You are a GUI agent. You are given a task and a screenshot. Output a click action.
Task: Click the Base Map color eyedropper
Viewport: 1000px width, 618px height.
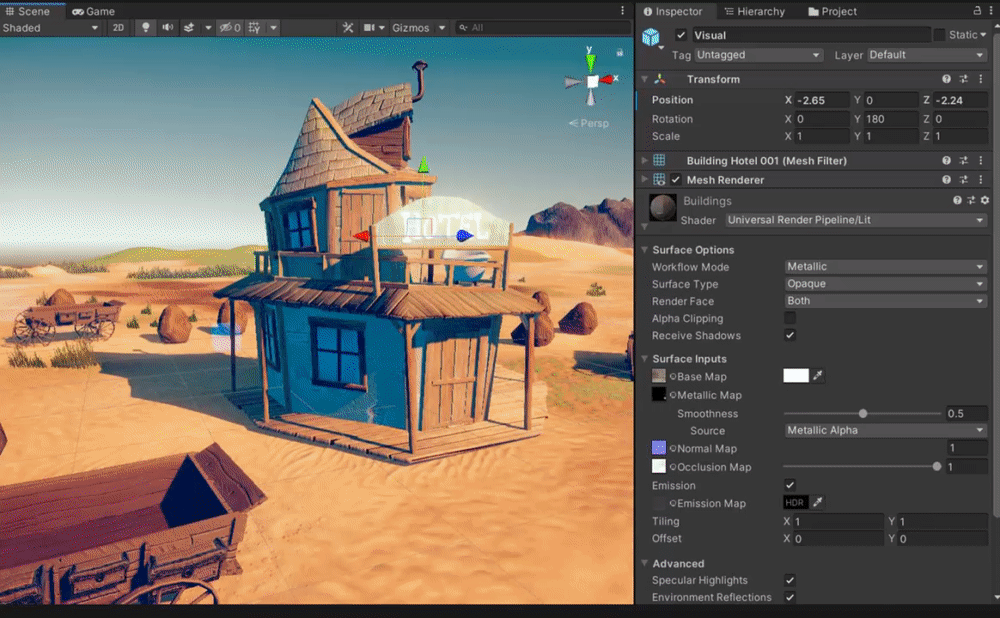818,376
